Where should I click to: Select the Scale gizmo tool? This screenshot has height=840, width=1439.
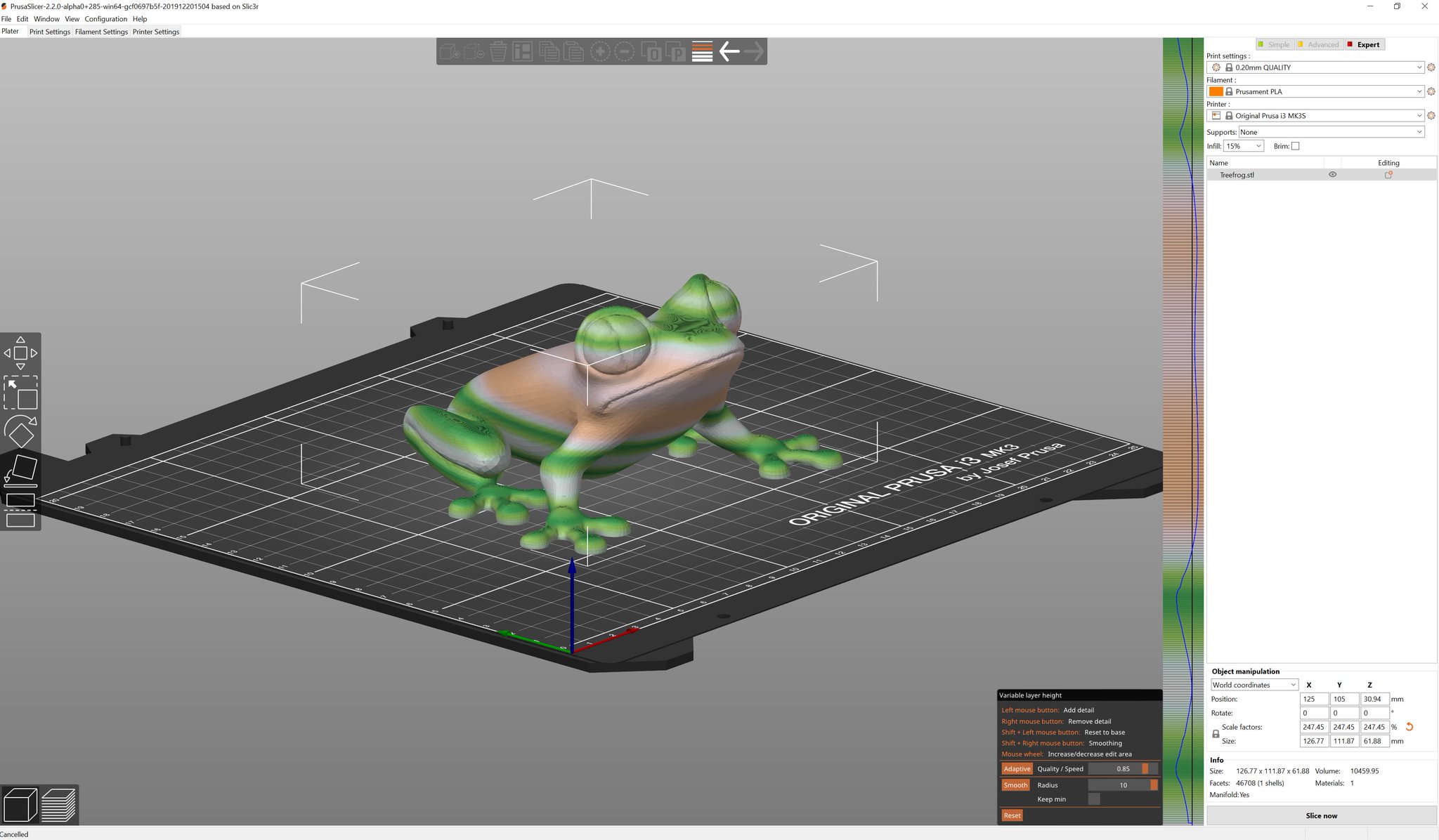(20, 393)
